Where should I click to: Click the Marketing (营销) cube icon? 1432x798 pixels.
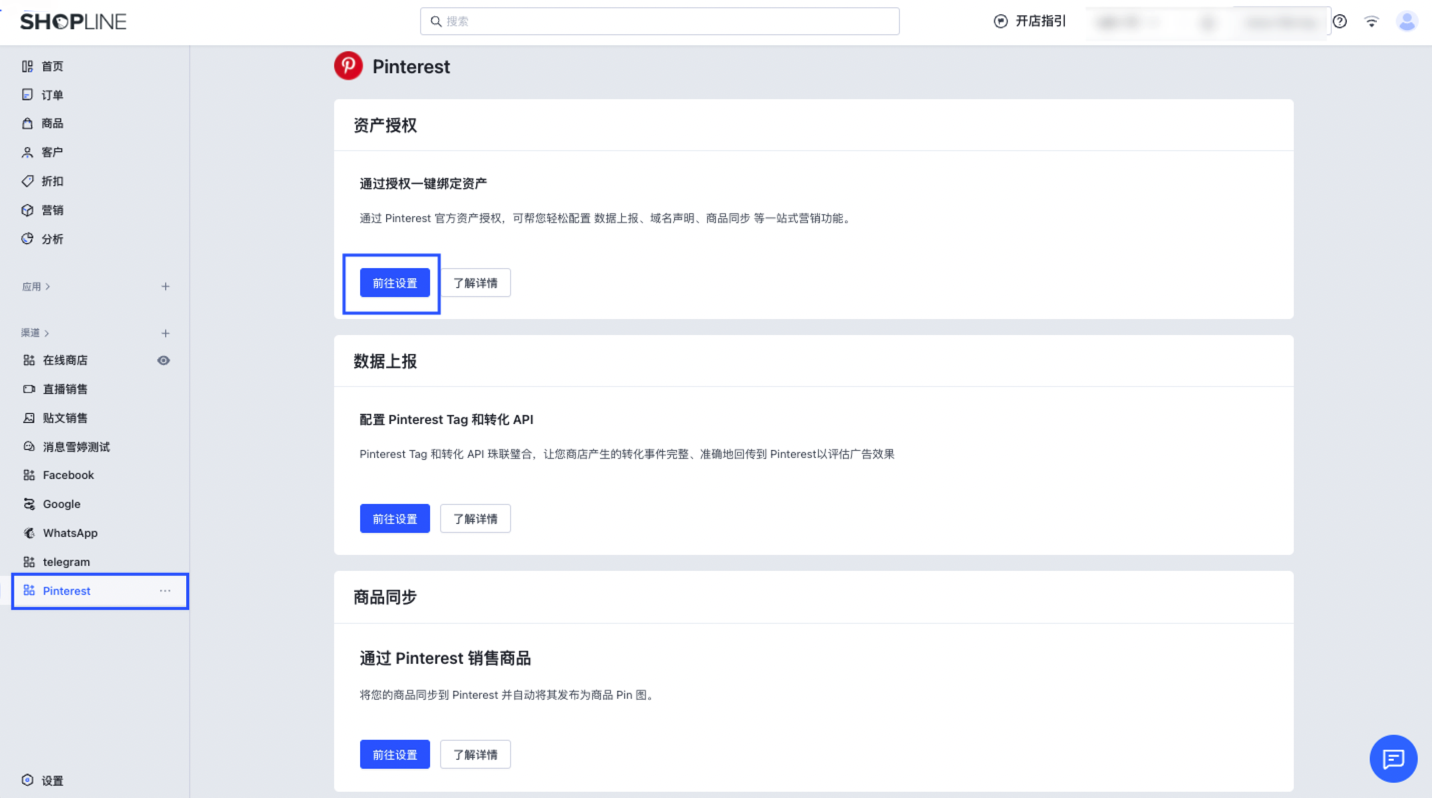tap(28, 210)
